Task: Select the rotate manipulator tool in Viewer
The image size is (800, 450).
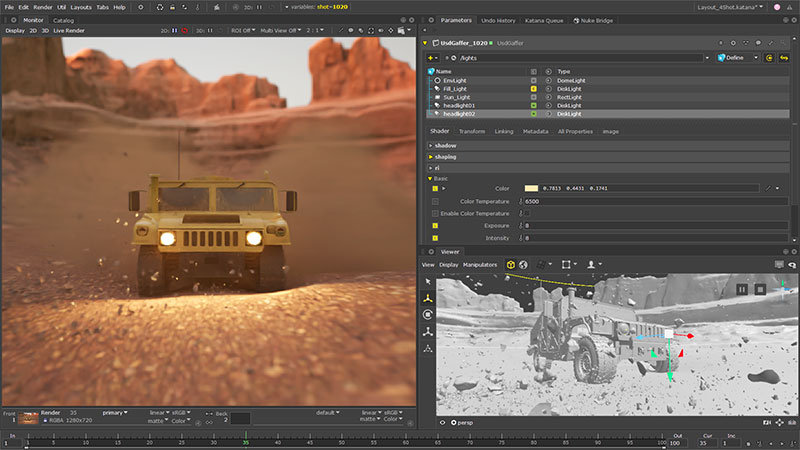Action: (x=428, y=314)
